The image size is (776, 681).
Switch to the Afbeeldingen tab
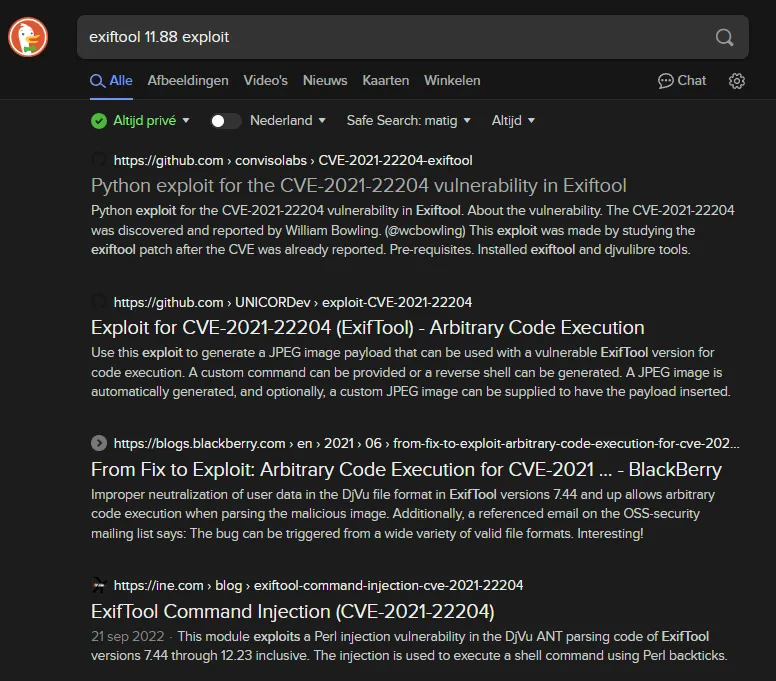pos(188,81)
